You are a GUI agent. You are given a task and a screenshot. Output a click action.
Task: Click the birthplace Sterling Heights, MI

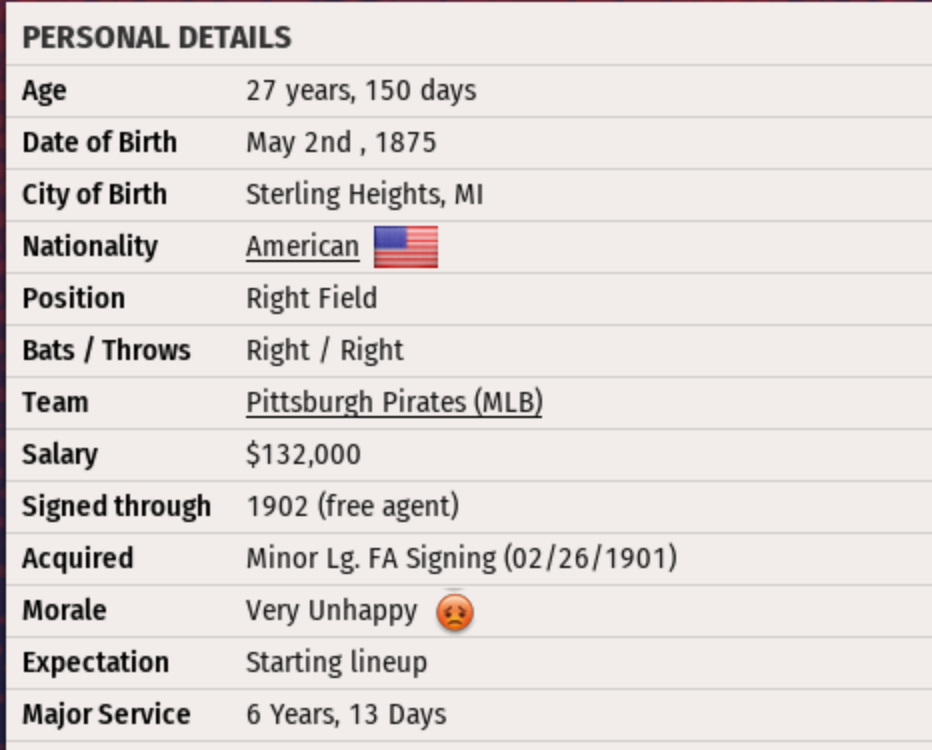coord(364,194)
